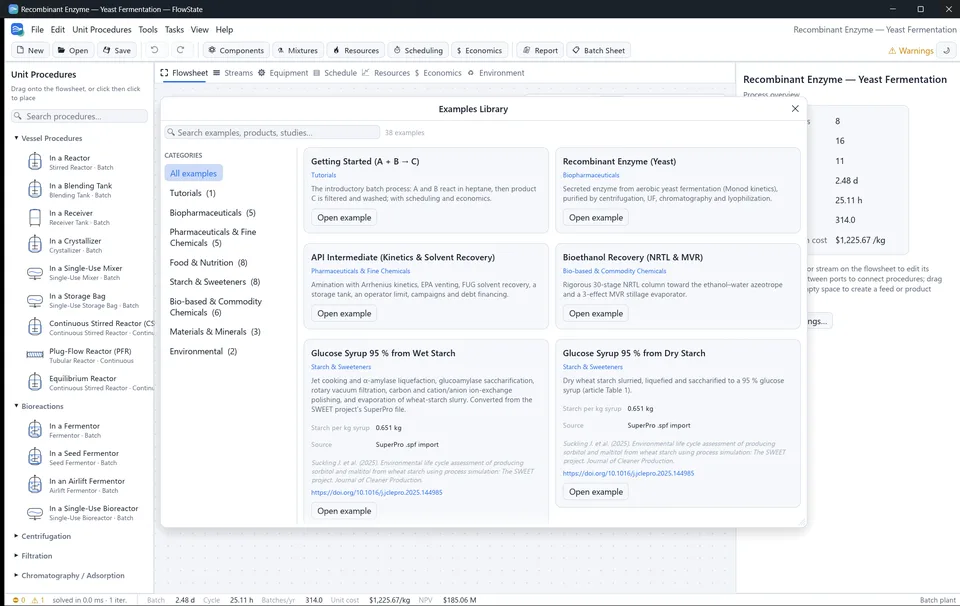
Task: Switch to the Equipment tab
Action: [x=283, y=73]
